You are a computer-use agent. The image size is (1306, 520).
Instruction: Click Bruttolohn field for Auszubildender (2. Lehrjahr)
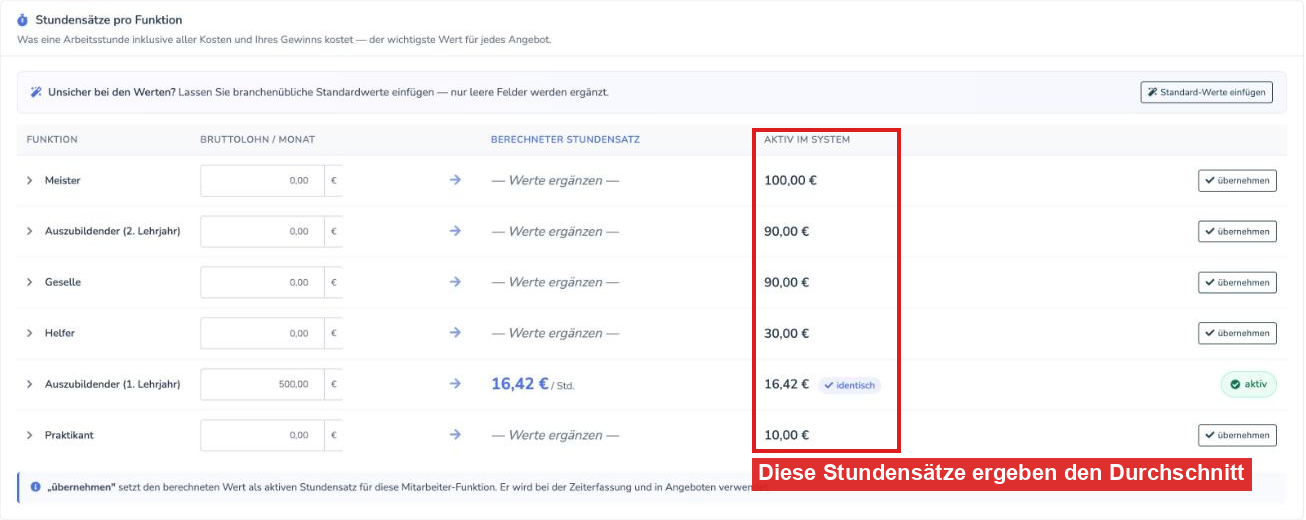262,231
